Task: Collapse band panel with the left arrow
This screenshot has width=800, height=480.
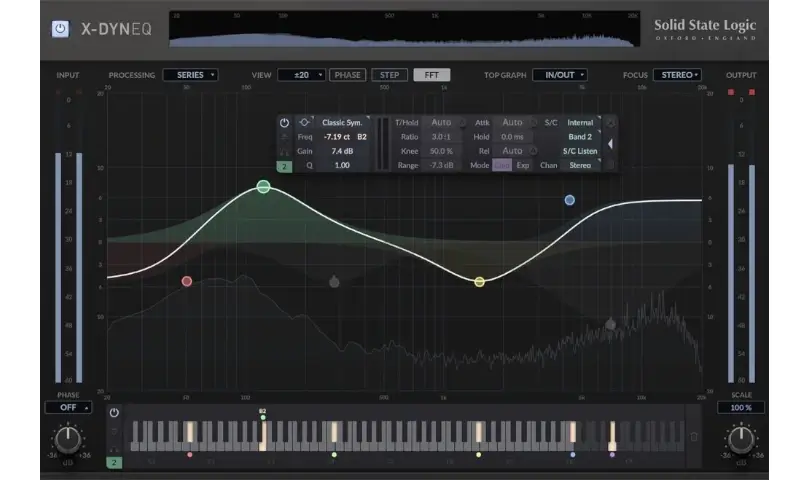Action: [x=611, y=143]
